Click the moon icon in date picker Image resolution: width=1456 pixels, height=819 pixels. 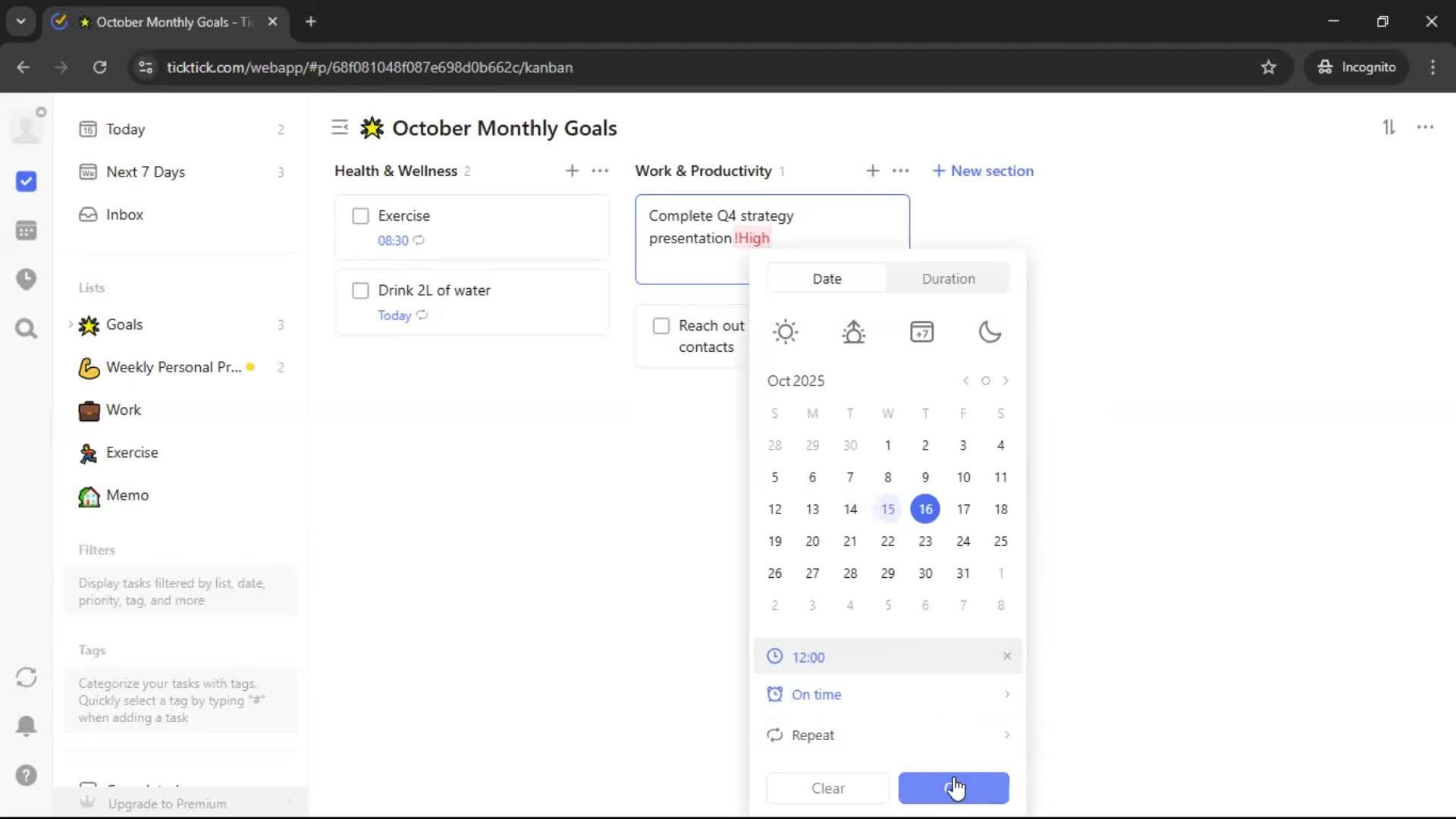point(990,332)
